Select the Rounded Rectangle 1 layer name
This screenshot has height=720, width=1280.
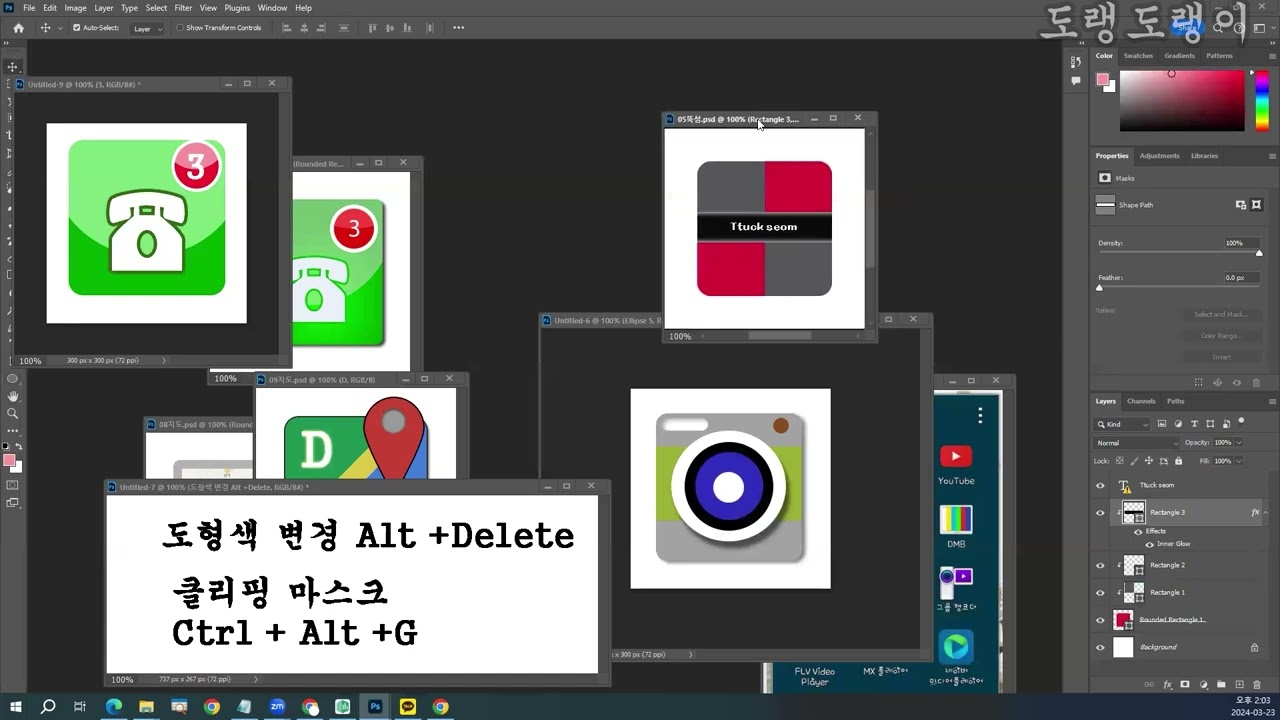(x=1172, y=620)
